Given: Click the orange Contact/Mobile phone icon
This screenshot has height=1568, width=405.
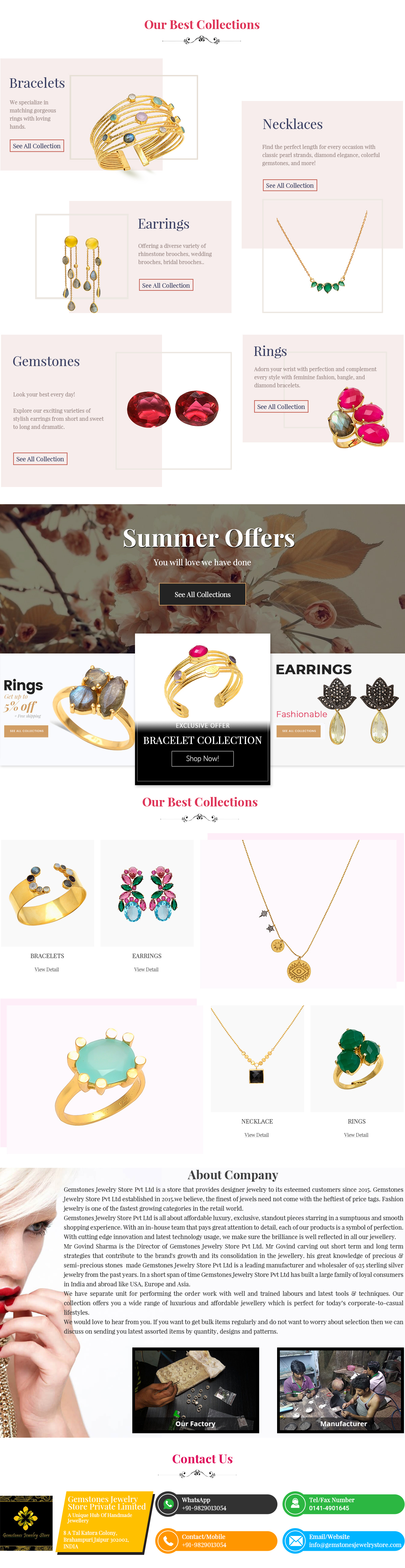Looking at the screenshot, I should click(x=168, y=1541).
